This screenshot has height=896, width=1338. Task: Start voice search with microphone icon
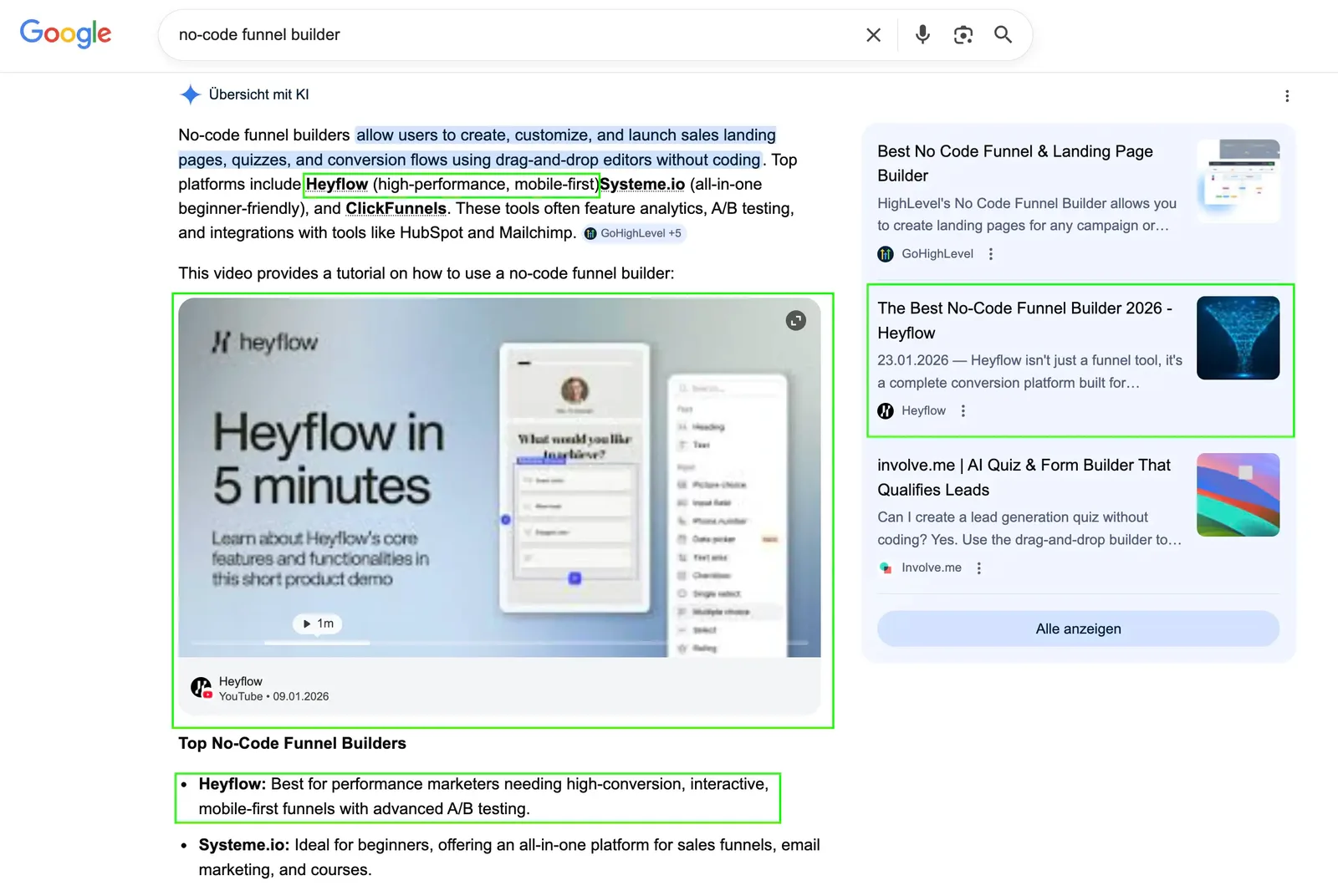pos(922,34)
